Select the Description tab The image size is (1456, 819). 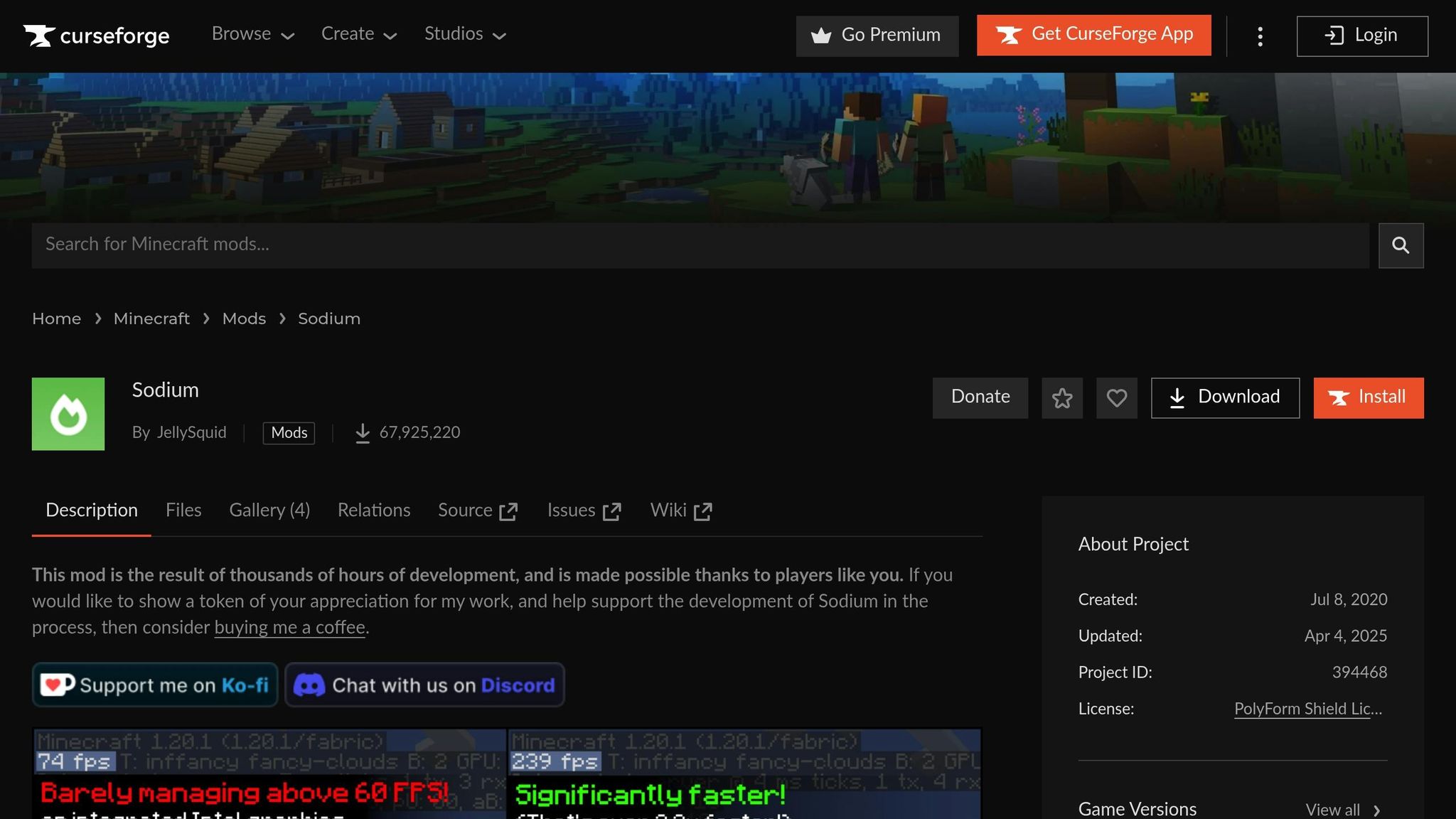click(x=92, y=510)
